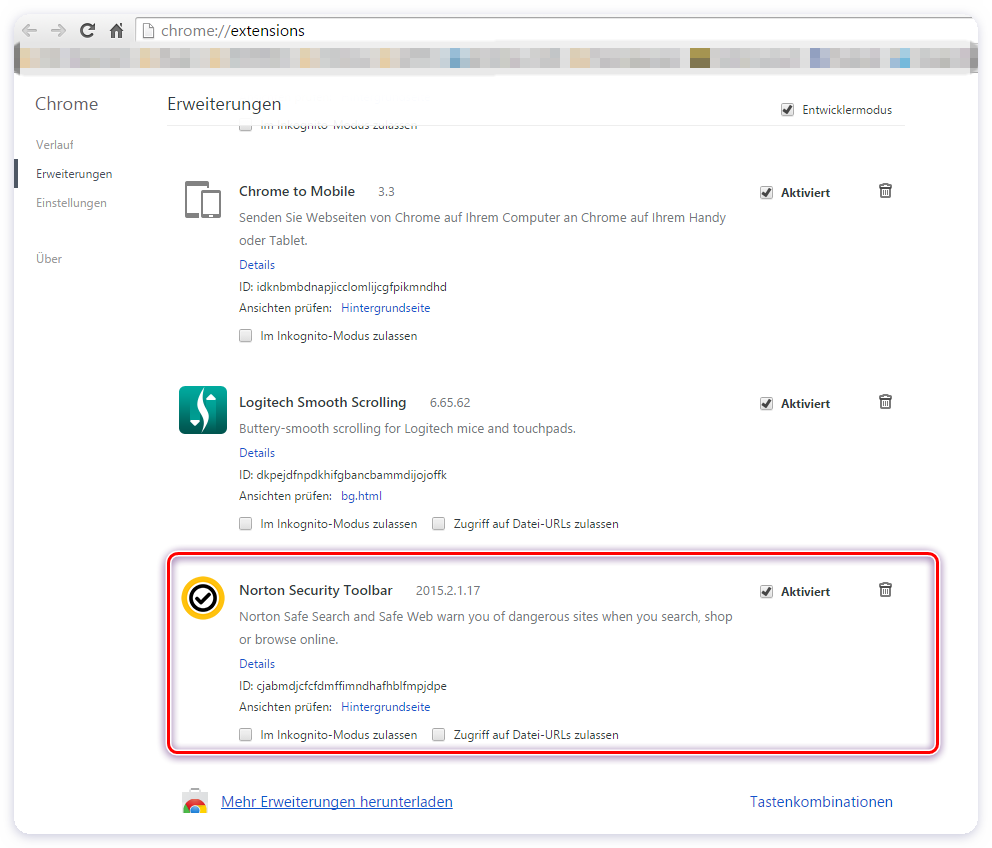
Task: Click version number 6.65.62
Action: (450, 402)
